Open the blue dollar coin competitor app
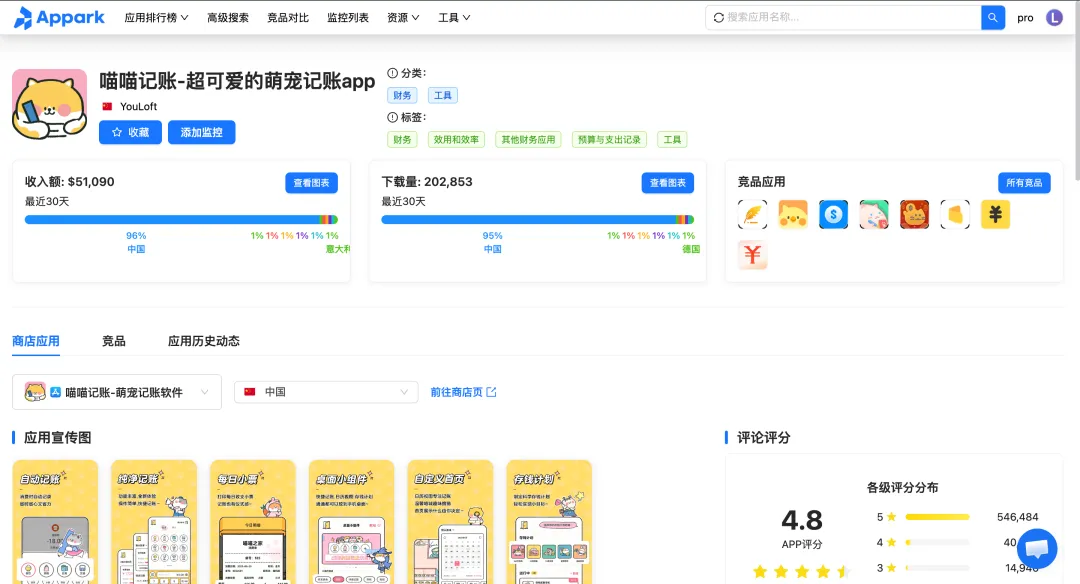 [x=833, y=214]
